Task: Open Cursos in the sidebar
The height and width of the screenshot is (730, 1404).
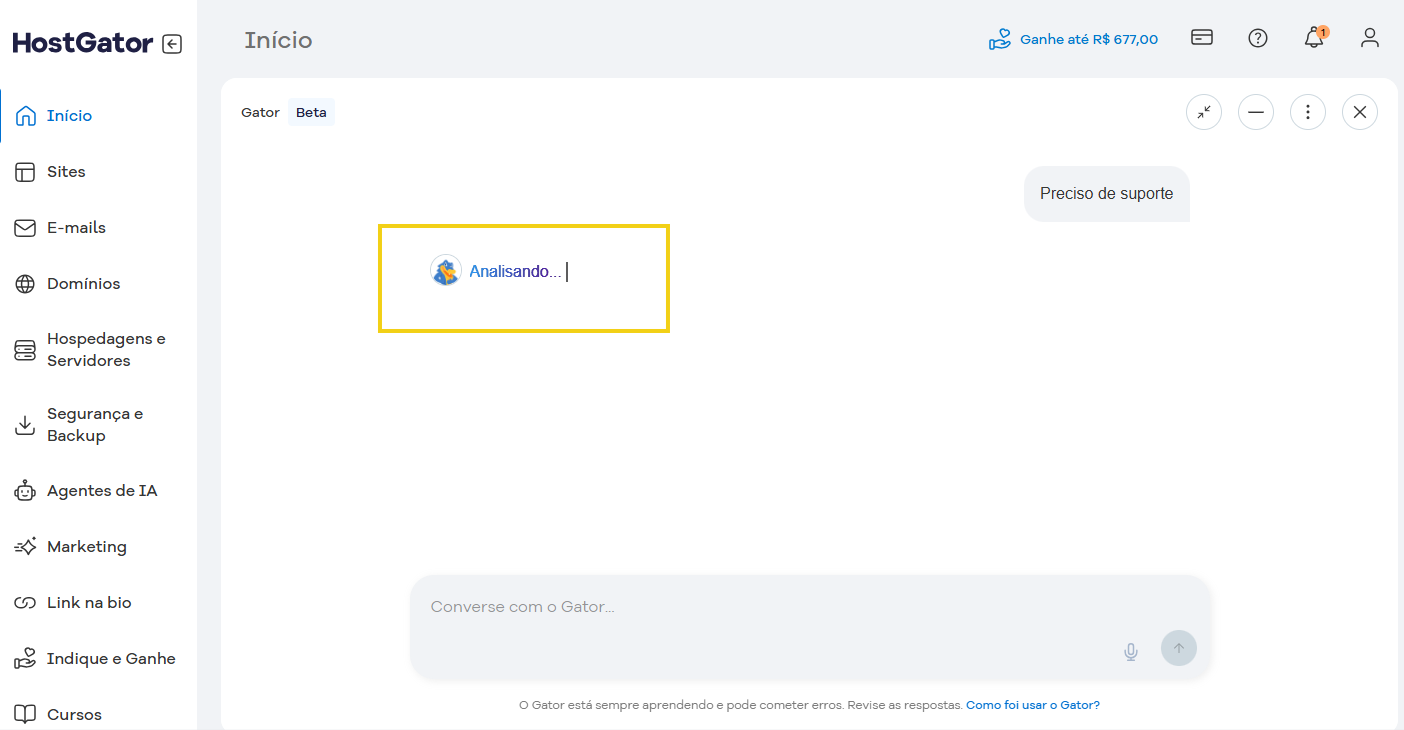Action: pyautogui.click(x=98, y=714)
